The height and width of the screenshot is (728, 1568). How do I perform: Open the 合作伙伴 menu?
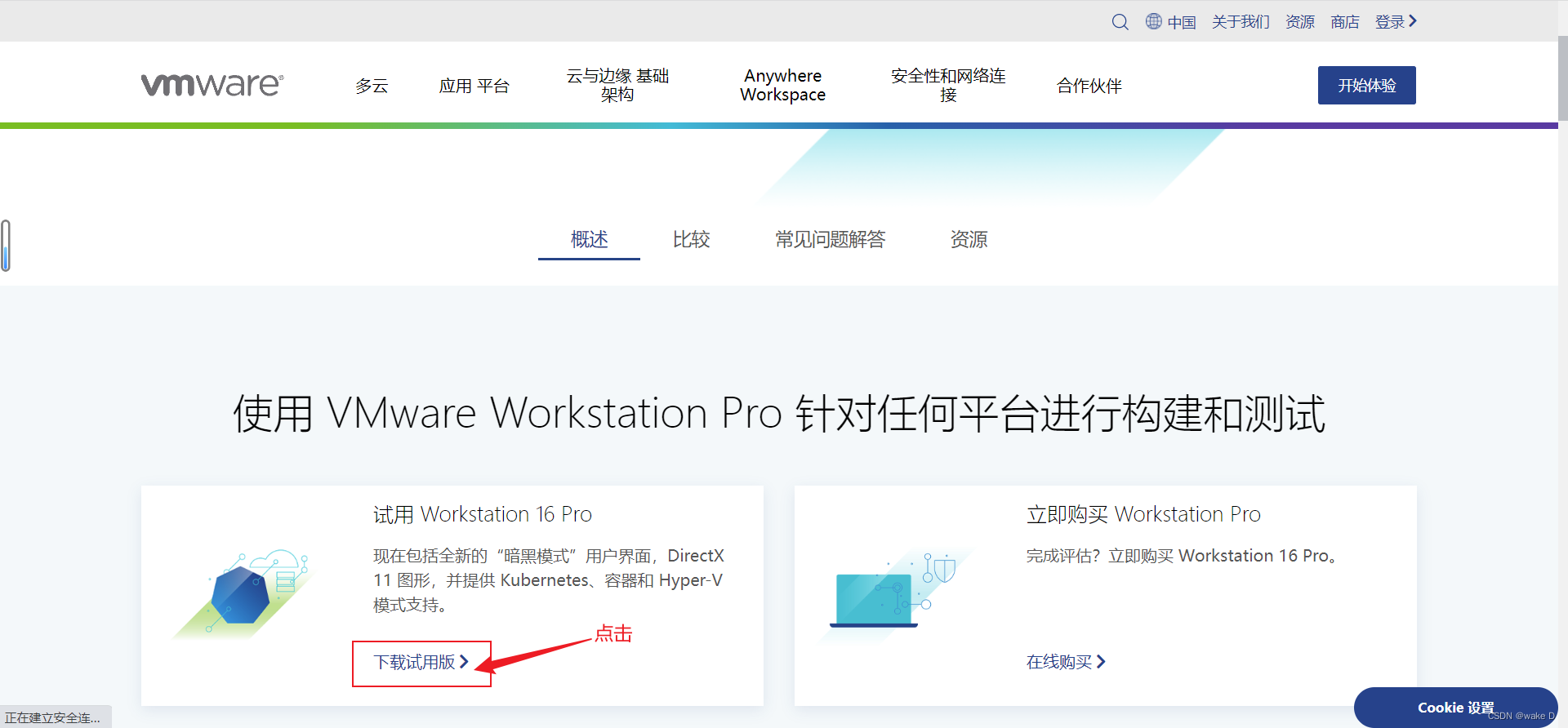pos(1089,86)
